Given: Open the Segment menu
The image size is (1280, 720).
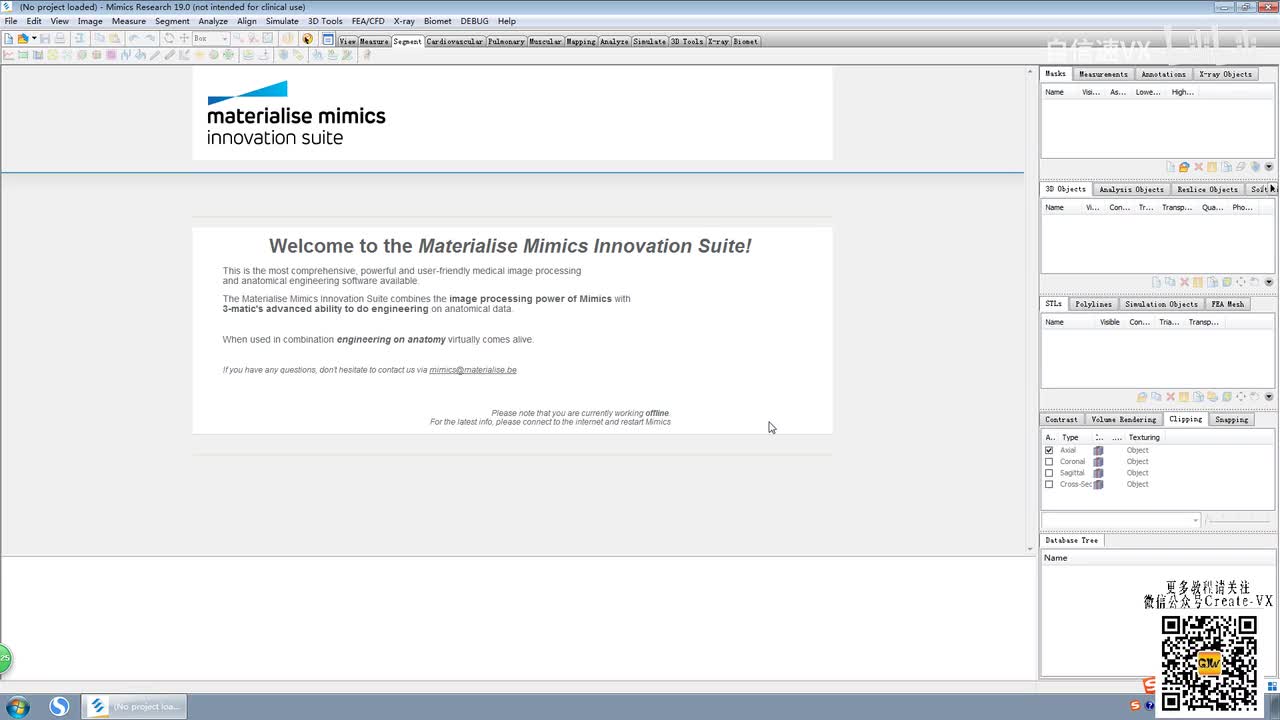Looking at the screenshot, I should click(172, 21).
